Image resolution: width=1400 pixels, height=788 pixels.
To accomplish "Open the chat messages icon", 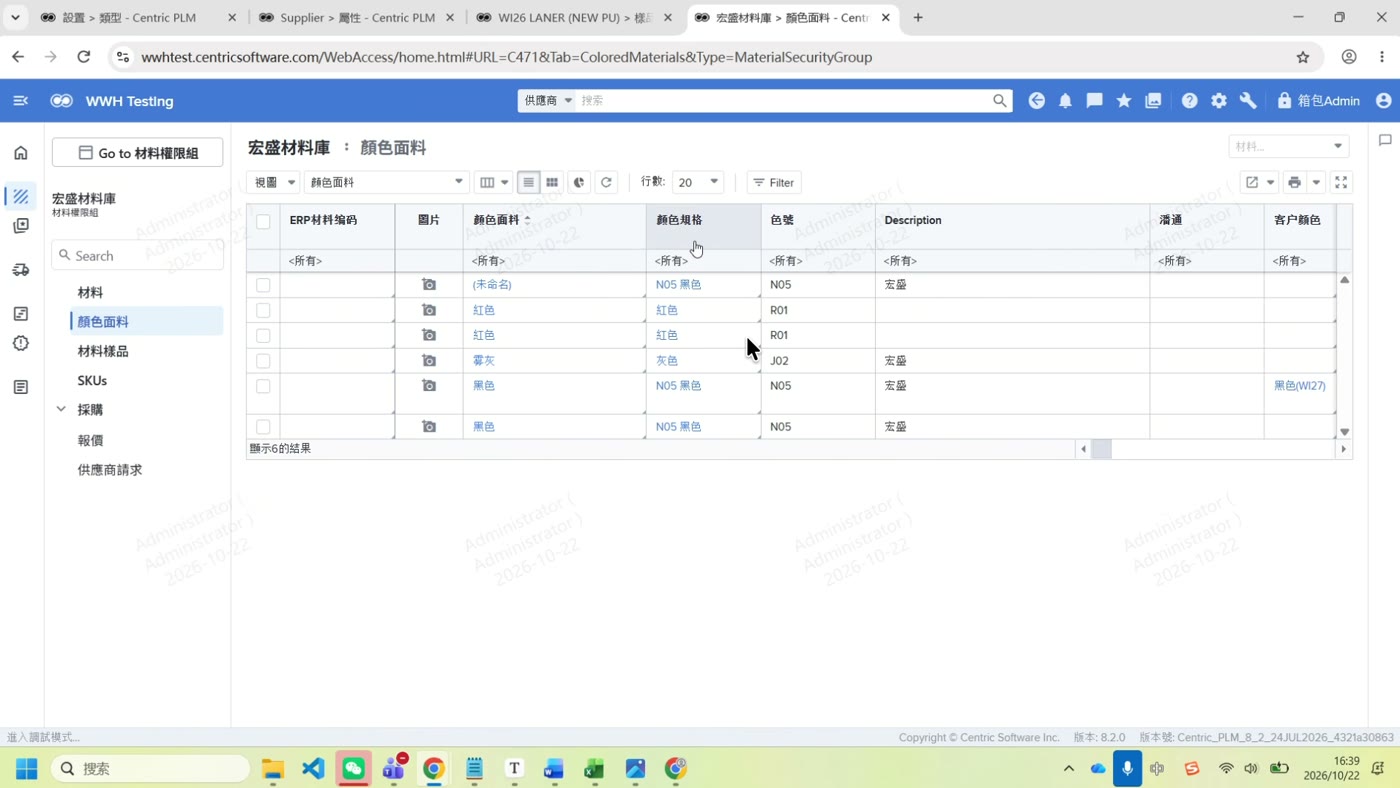I will 1094,101.
